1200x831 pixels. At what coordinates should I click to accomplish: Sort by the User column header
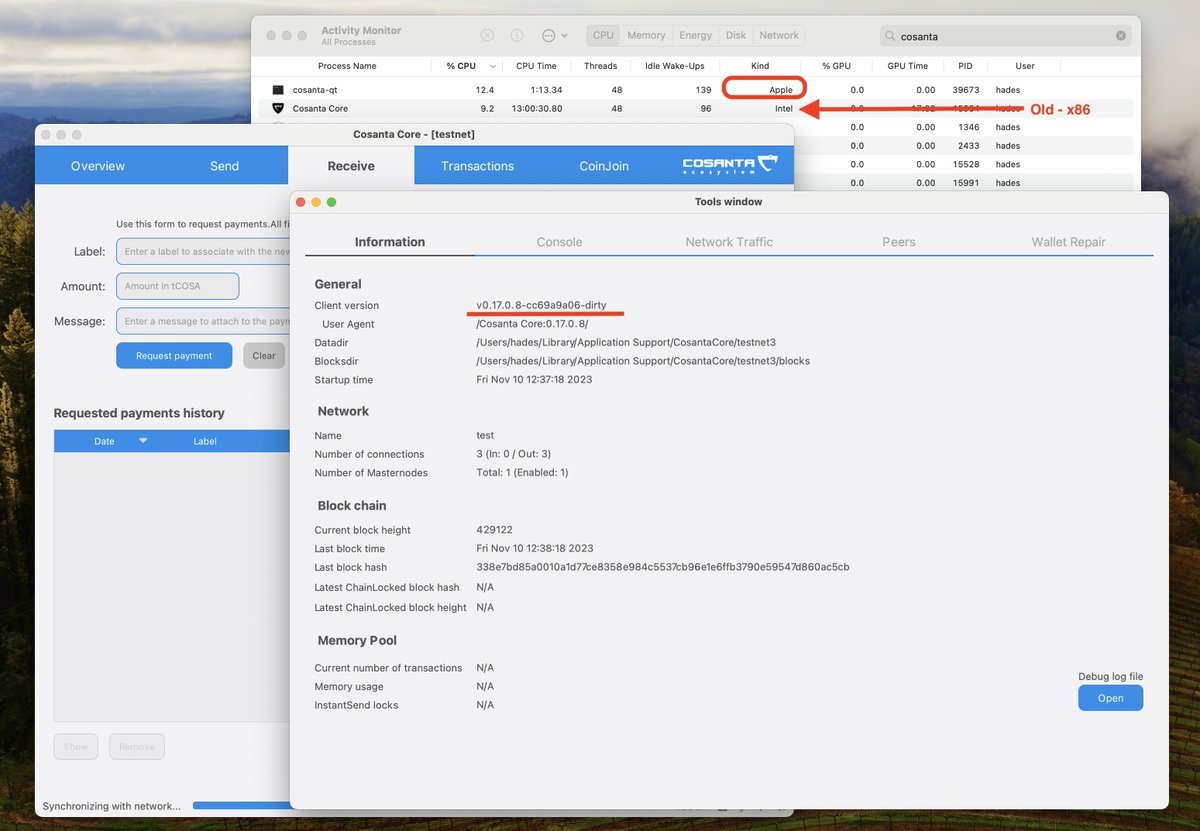1025,66
